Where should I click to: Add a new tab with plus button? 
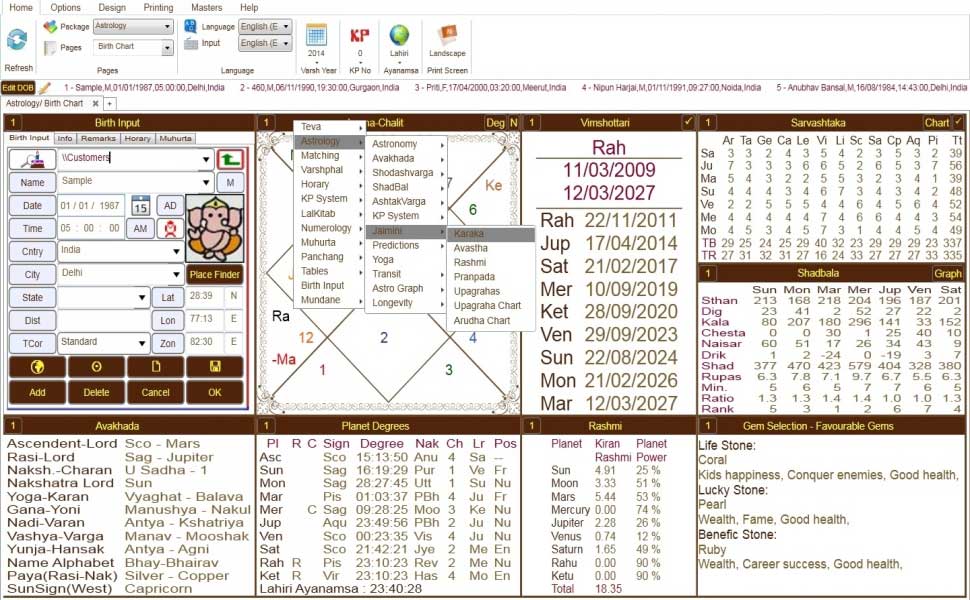(x=109, y=104)
